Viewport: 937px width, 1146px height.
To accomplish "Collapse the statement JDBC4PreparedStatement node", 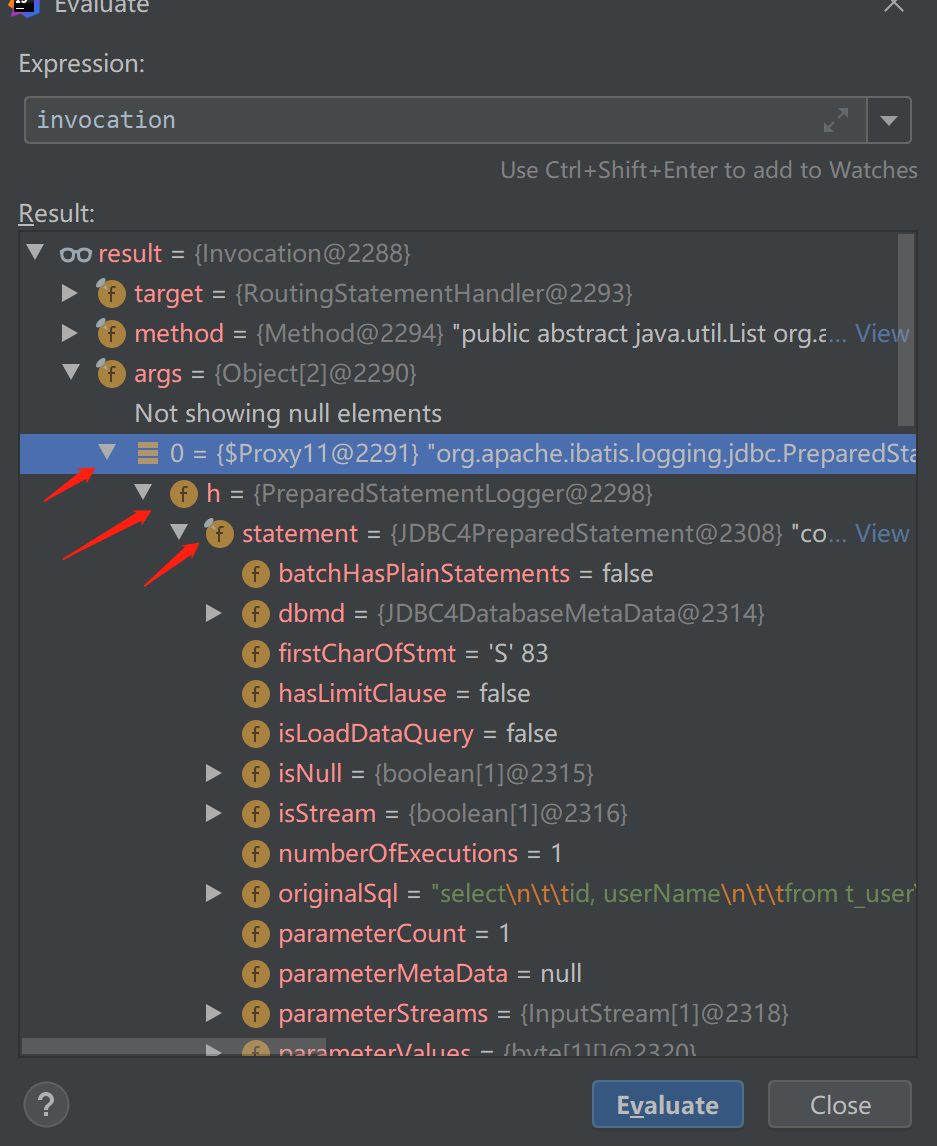I will 179,533.
